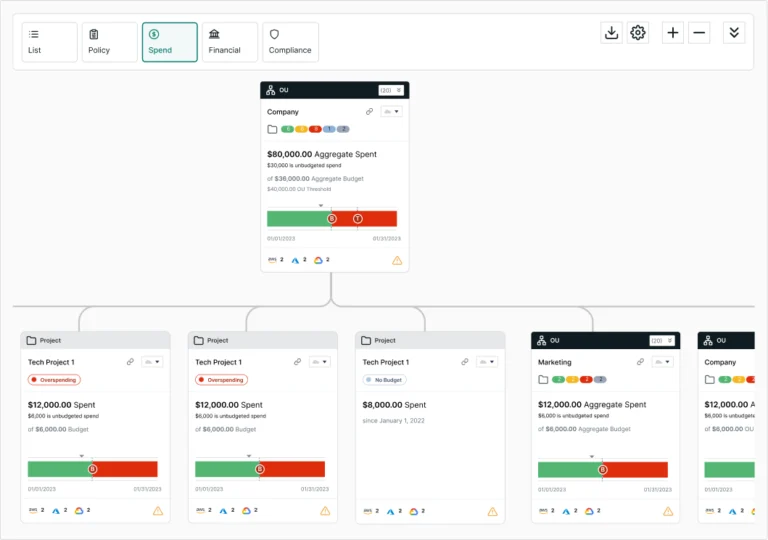Click the download icon in the toolbar
Viewport: 768px width, 540px height.
point(611,33)
